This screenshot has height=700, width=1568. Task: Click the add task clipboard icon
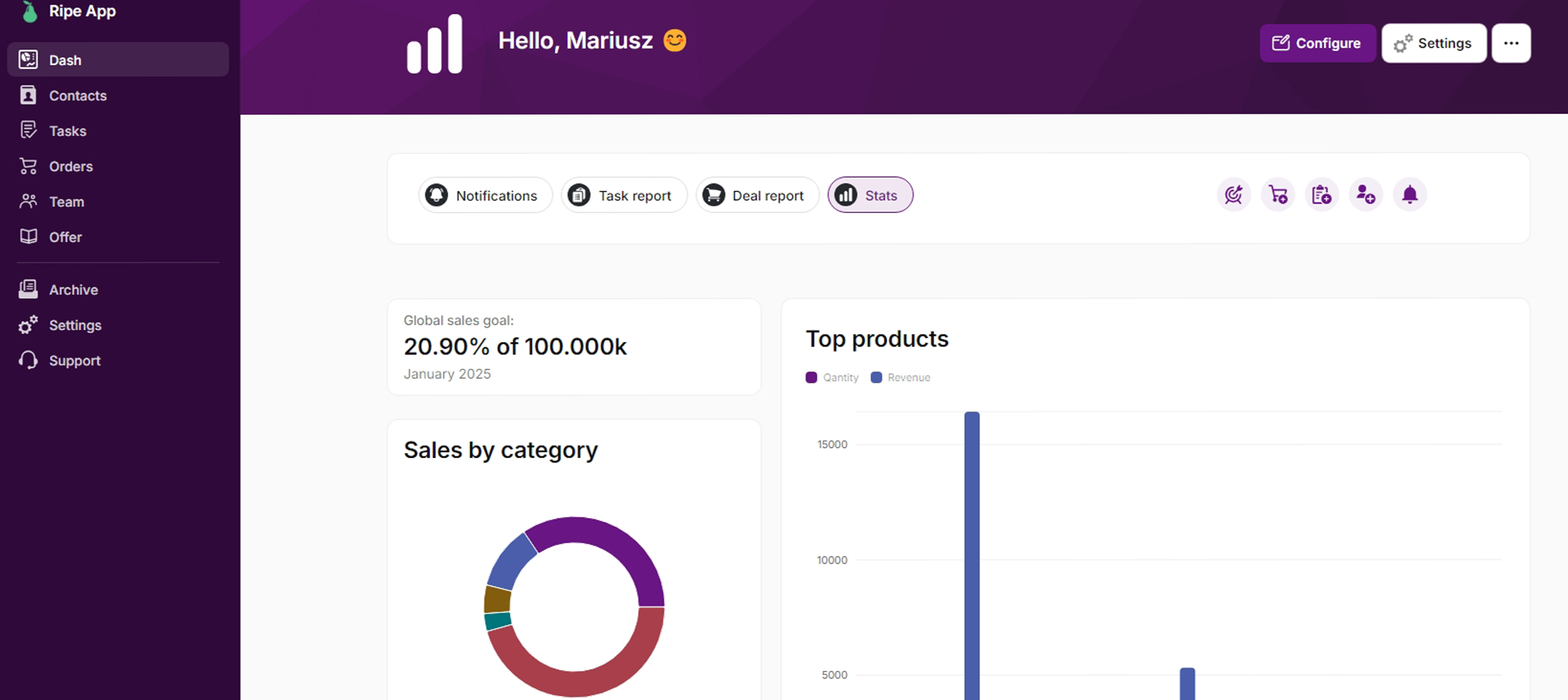coord(1322,195)
